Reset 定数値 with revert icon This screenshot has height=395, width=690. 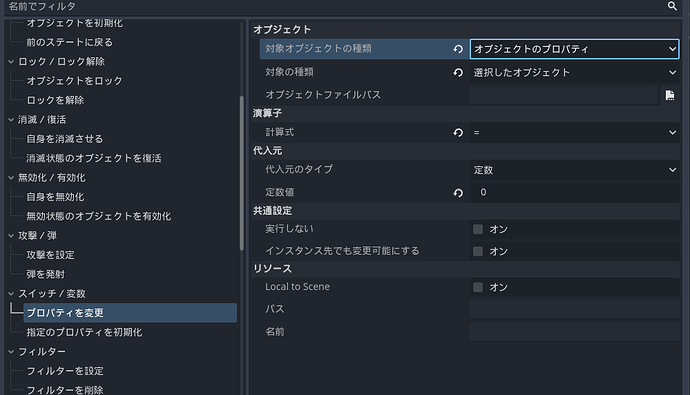point(458,193)
